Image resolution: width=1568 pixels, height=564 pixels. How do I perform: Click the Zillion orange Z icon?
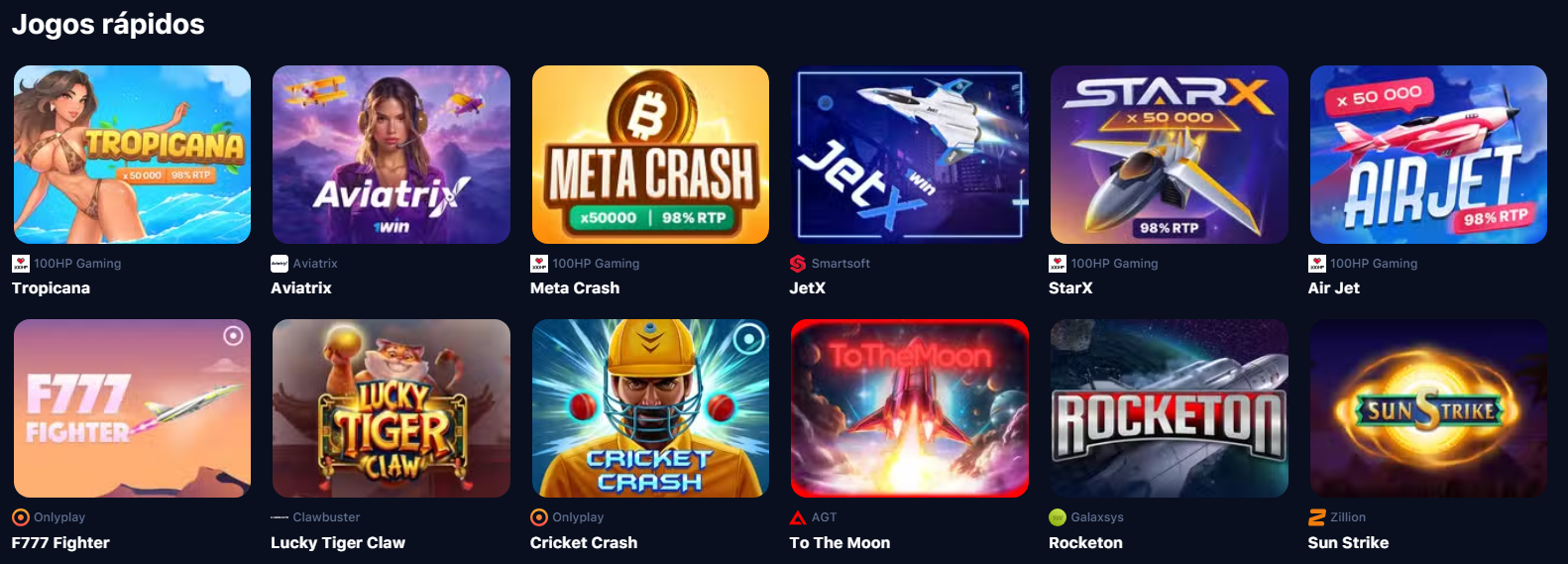1316,517
